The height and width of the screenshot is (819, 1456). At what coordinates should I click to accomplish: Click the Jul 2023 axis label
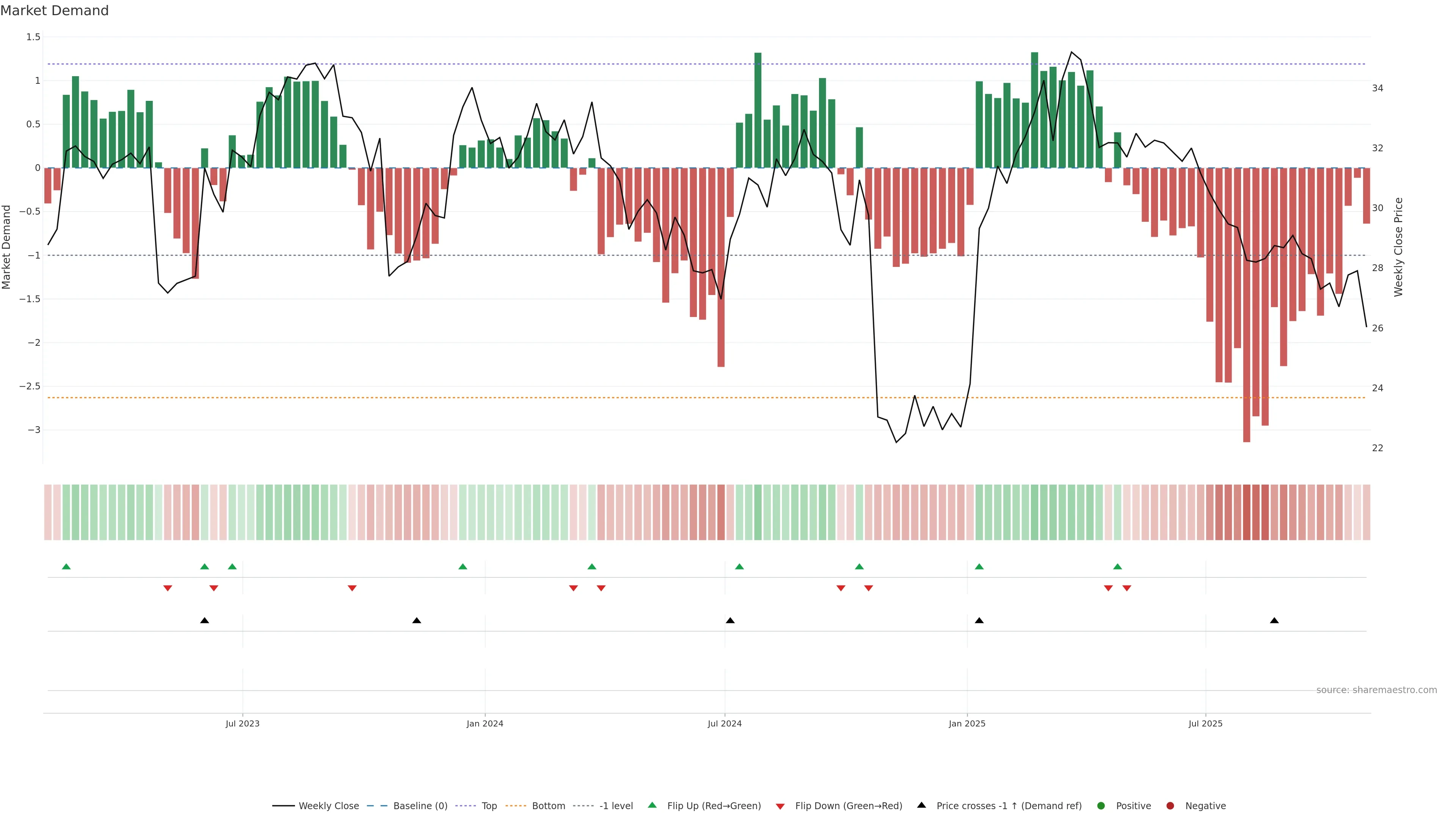(x=243, y=723)
